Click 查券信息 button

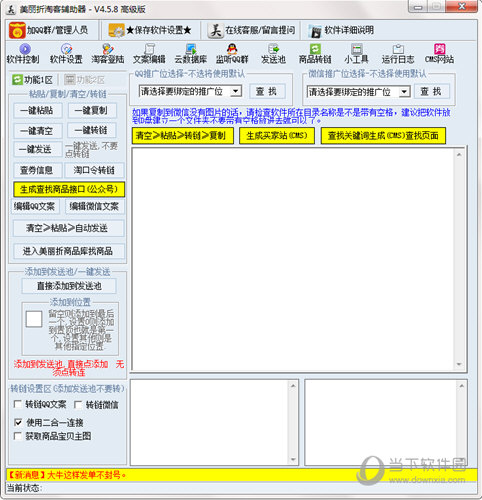point(38,170)
